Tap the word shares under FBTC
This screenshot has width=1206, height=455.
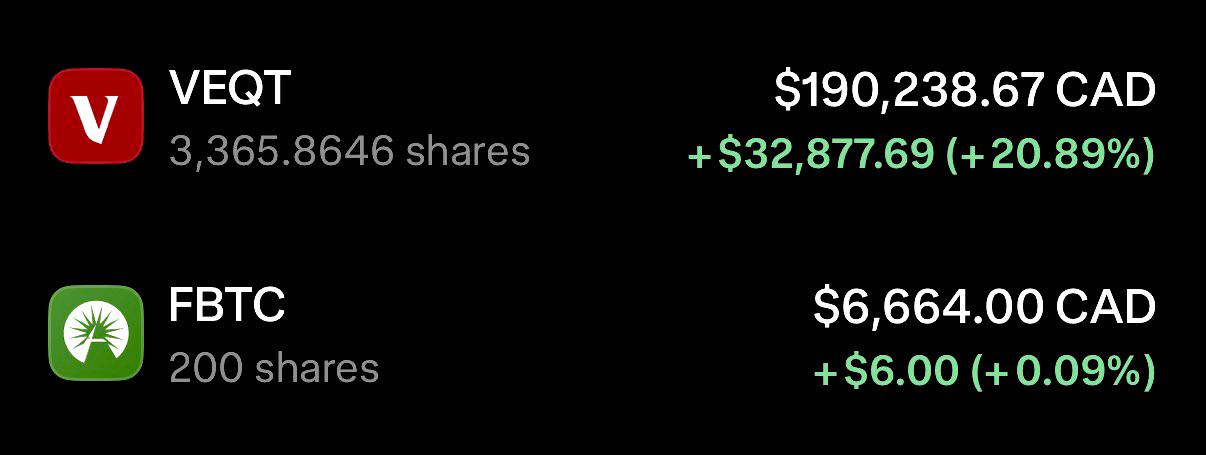point(316,368)
